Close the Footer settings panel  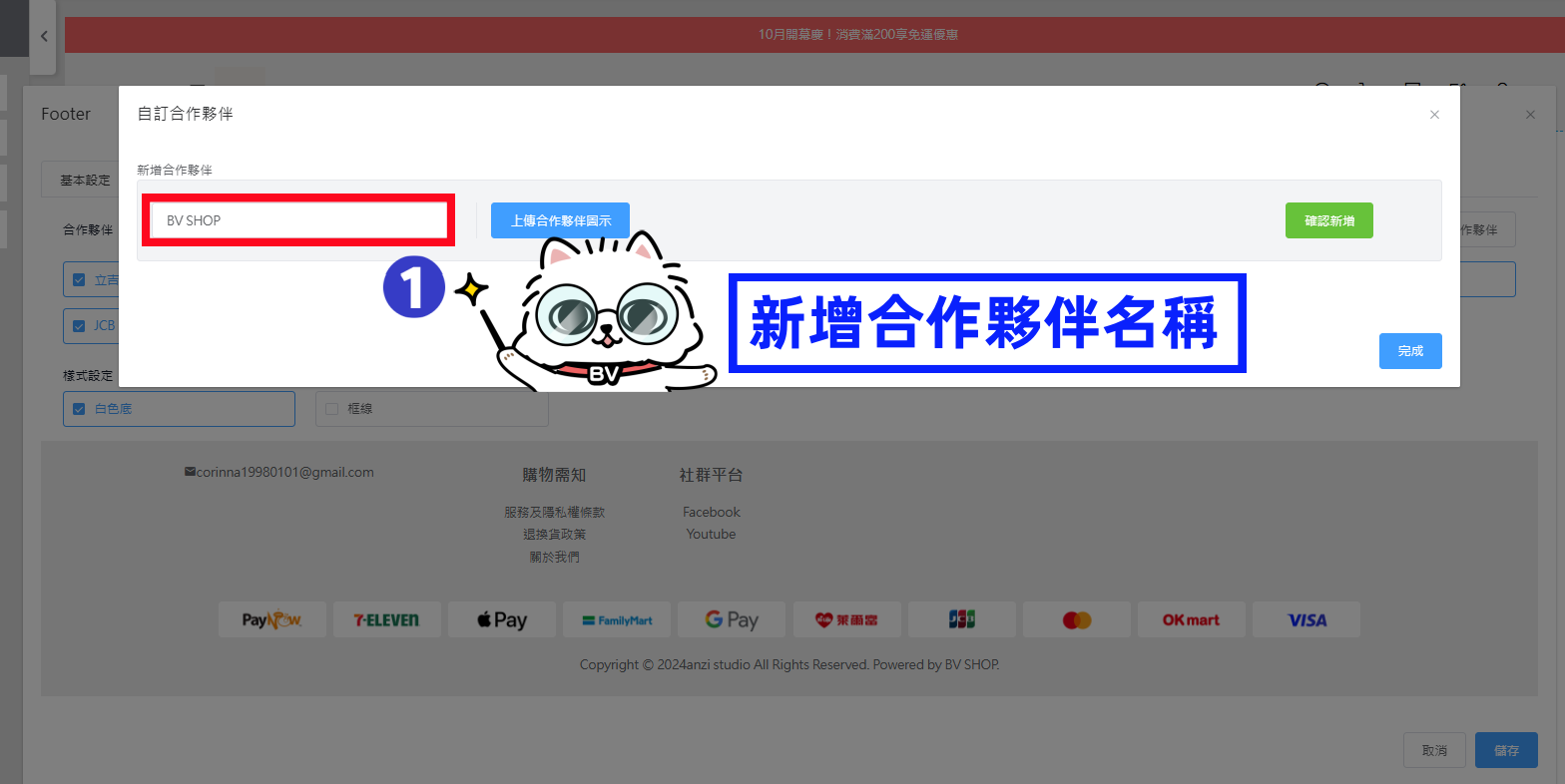click(1530, 115)
